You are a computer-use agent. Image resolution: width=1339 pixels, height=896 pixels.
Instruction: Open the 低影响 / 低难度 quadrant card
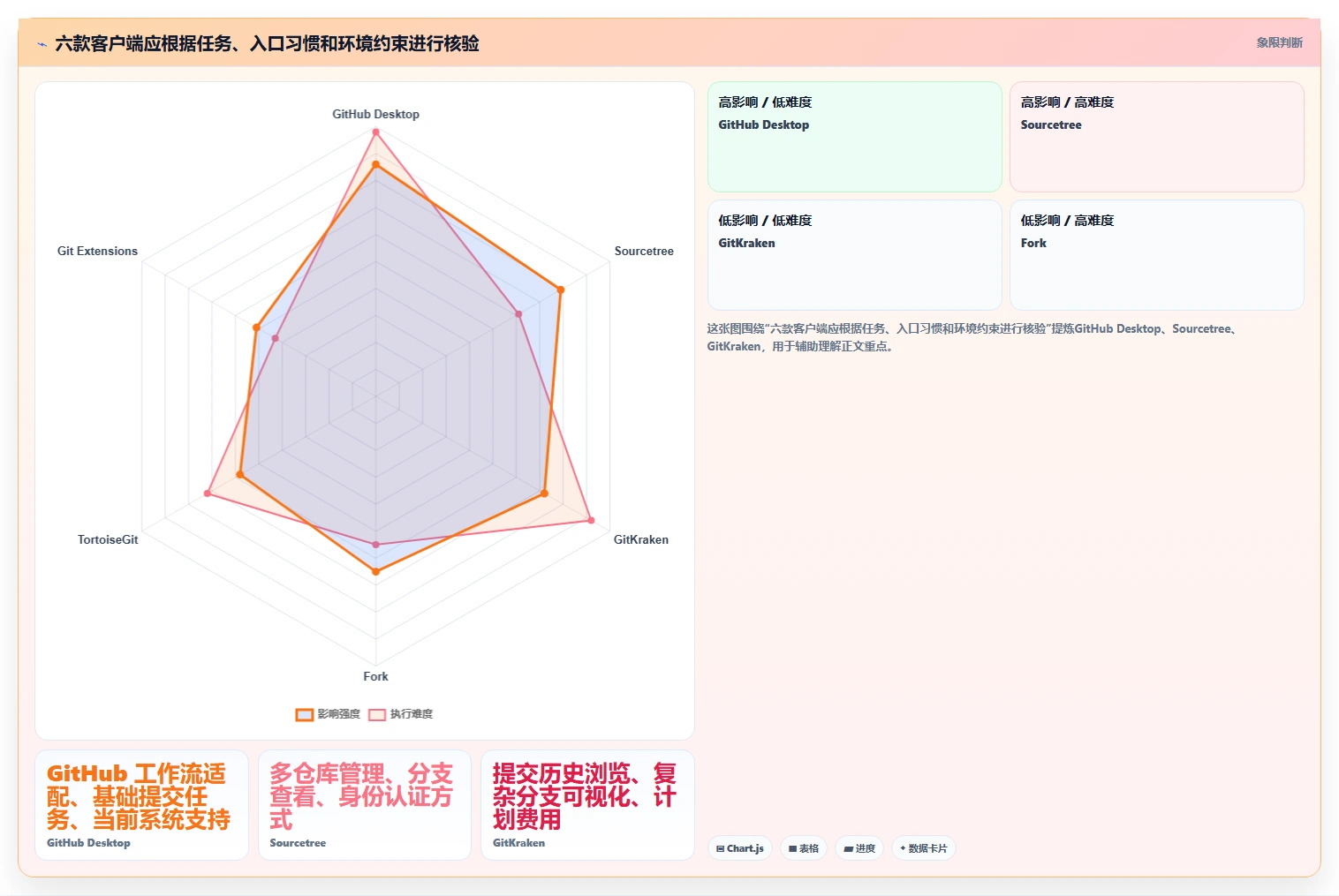point(854,255)
